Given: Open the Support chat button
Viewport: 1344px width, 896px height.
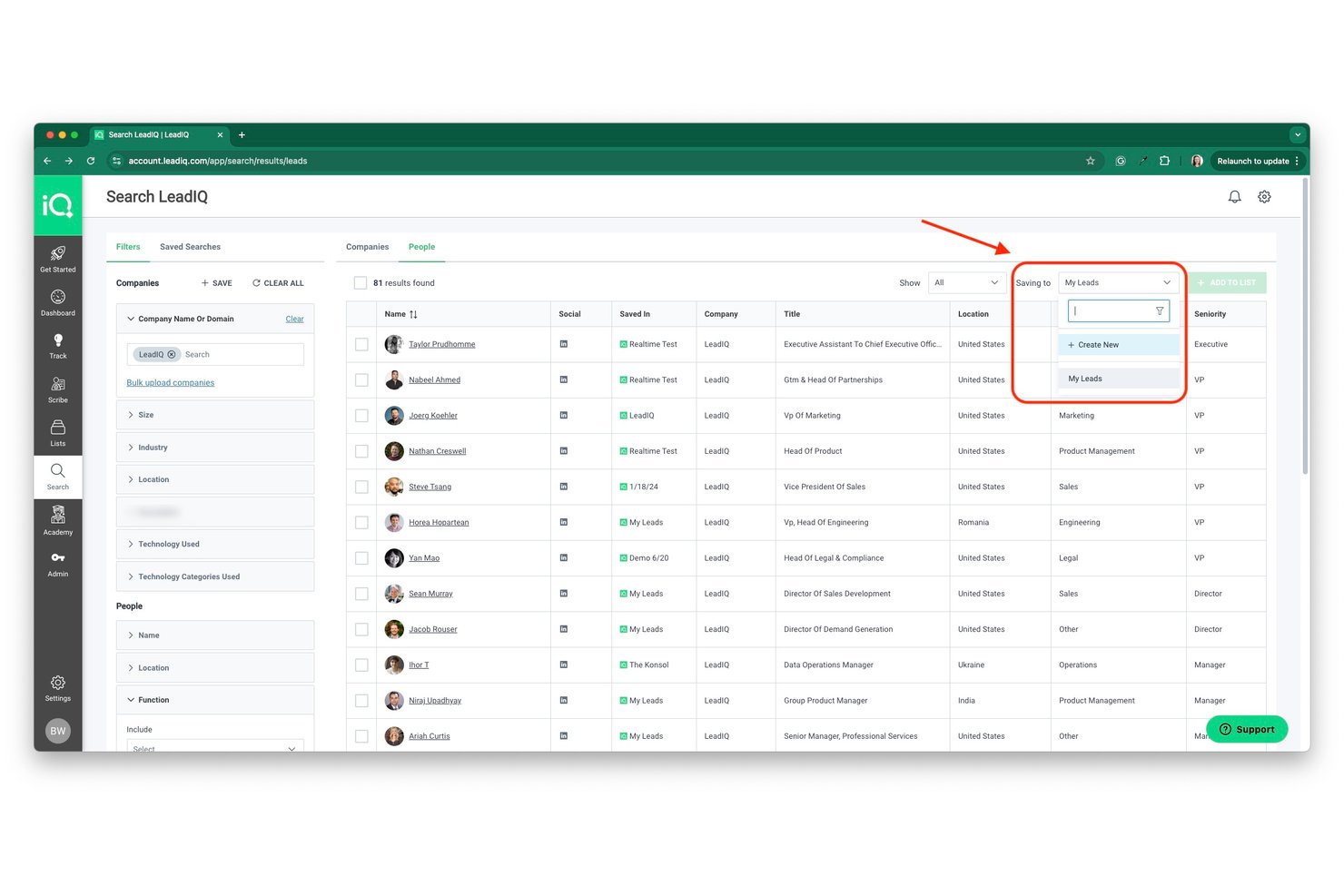Looking at the screenshot, I should click(x=1247, y=729).
